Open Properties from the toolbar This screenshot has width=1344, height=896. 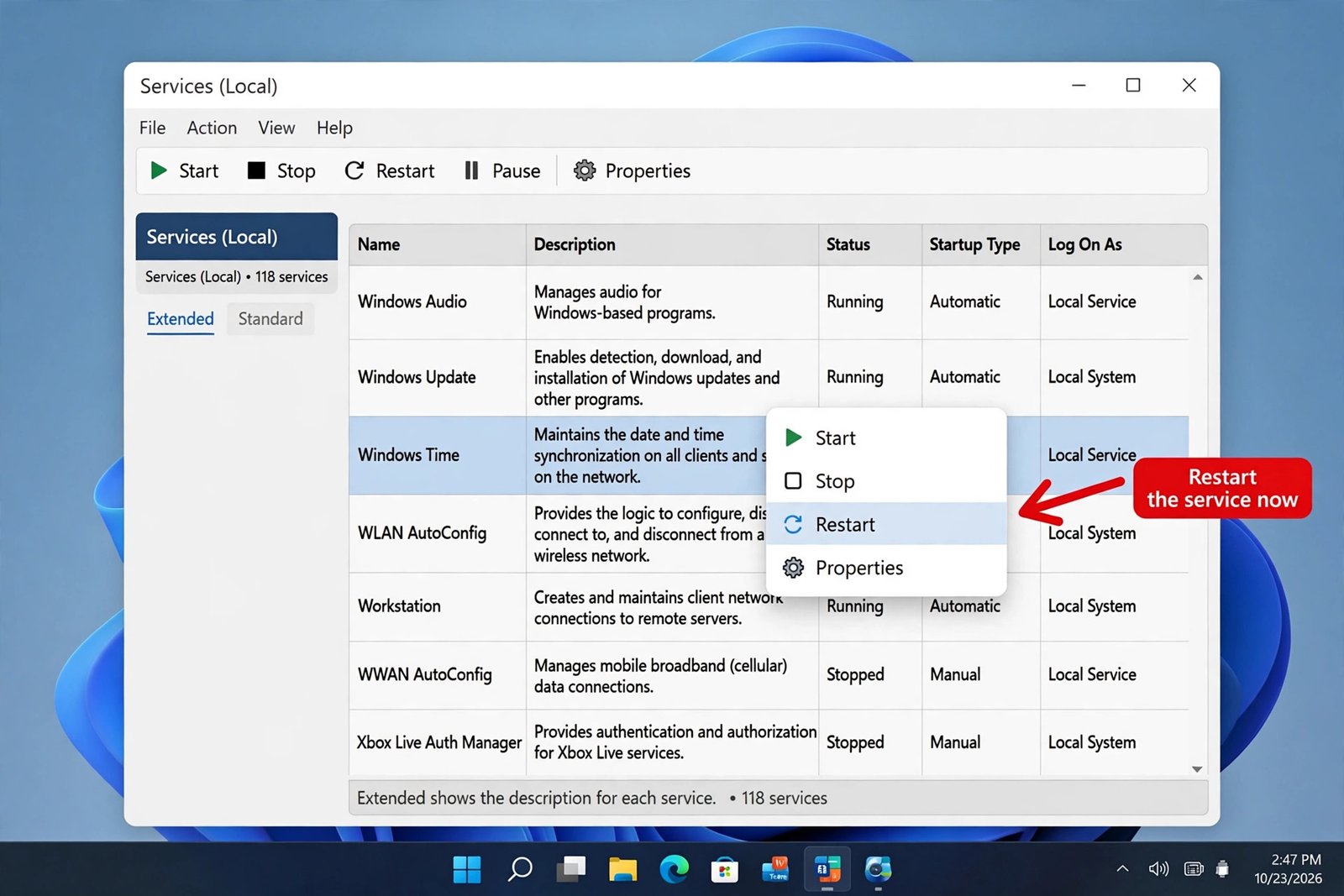[632, 170]
